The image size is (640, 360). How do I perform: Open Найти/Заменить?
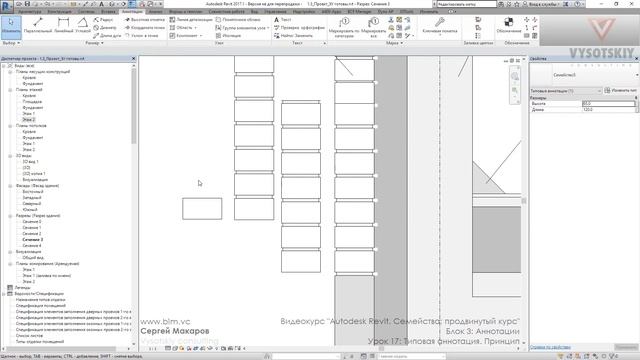click(x=293, y=36)
